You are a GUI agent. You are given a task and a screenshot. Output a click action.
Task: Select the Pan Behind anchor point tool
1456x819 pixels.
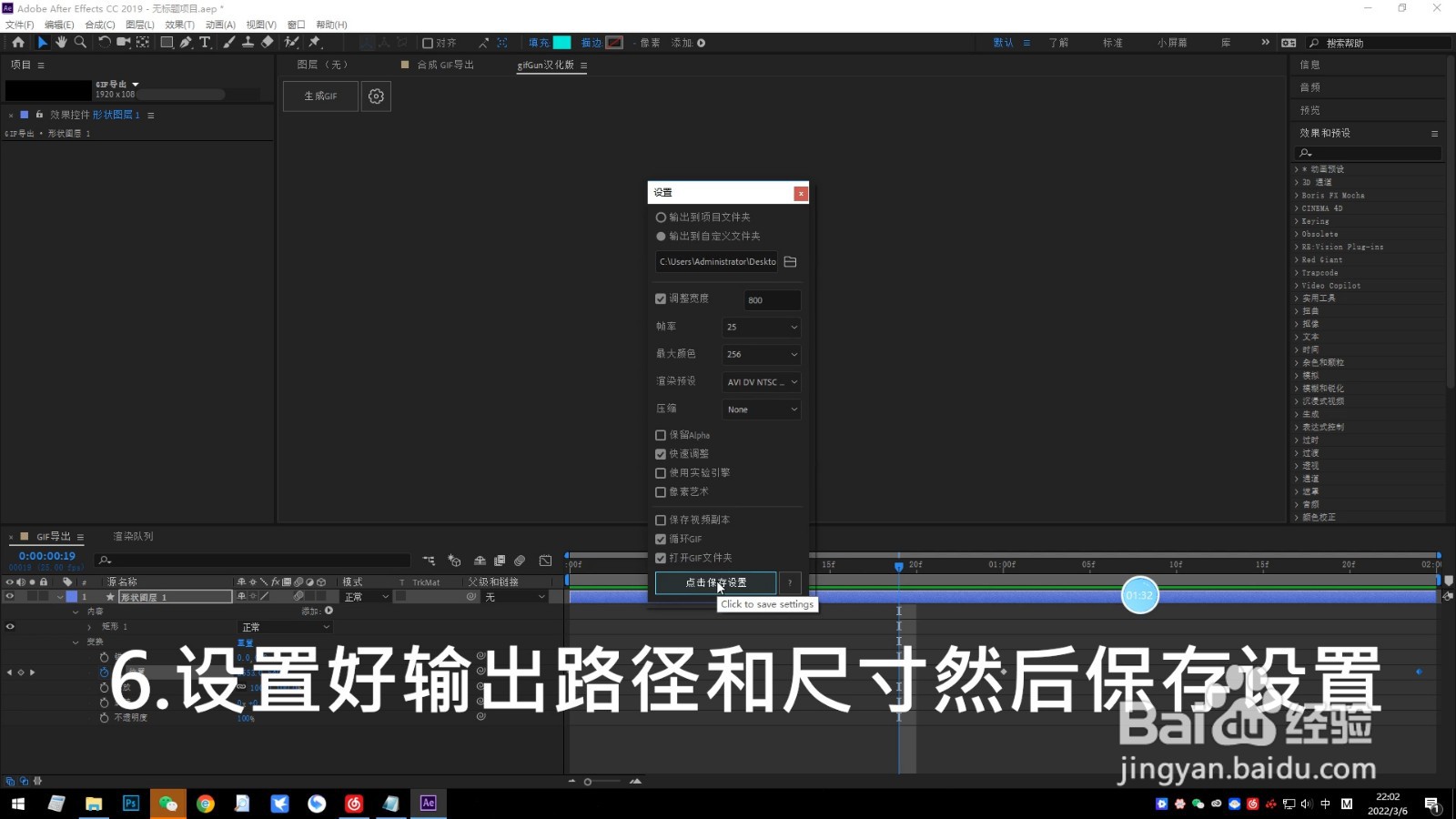point(143,42)
